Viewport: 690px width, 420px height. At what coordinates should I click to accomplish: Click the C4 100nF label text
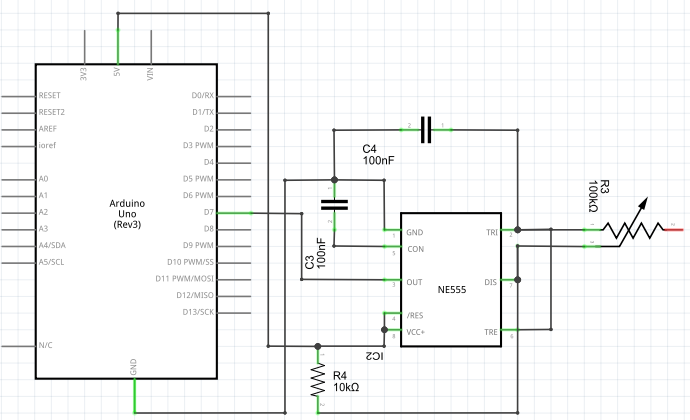pos(378,155)
